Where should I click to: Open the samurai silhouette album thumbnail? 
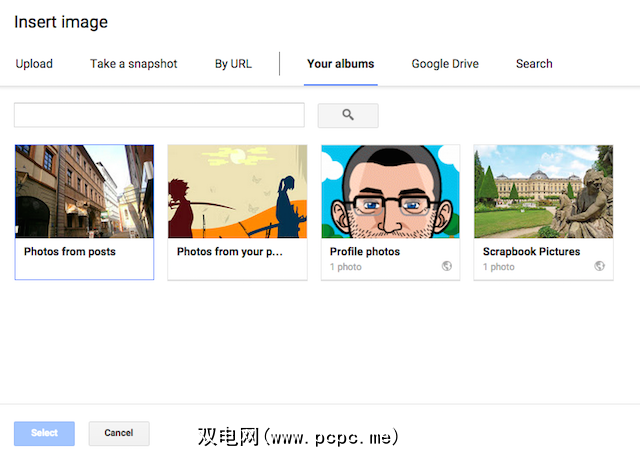(x=237, y=191)
